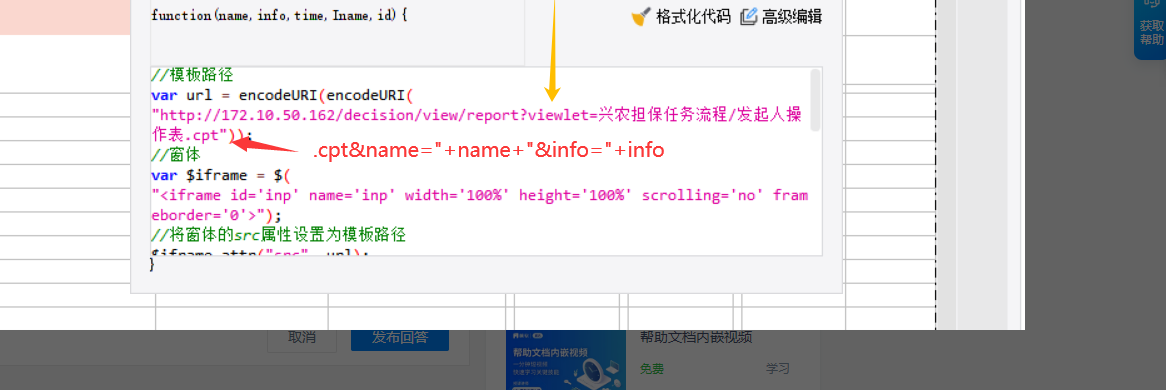Click the 格式化代码 text label
This screenshot has height=390, width=1166.
pos(693,17)
